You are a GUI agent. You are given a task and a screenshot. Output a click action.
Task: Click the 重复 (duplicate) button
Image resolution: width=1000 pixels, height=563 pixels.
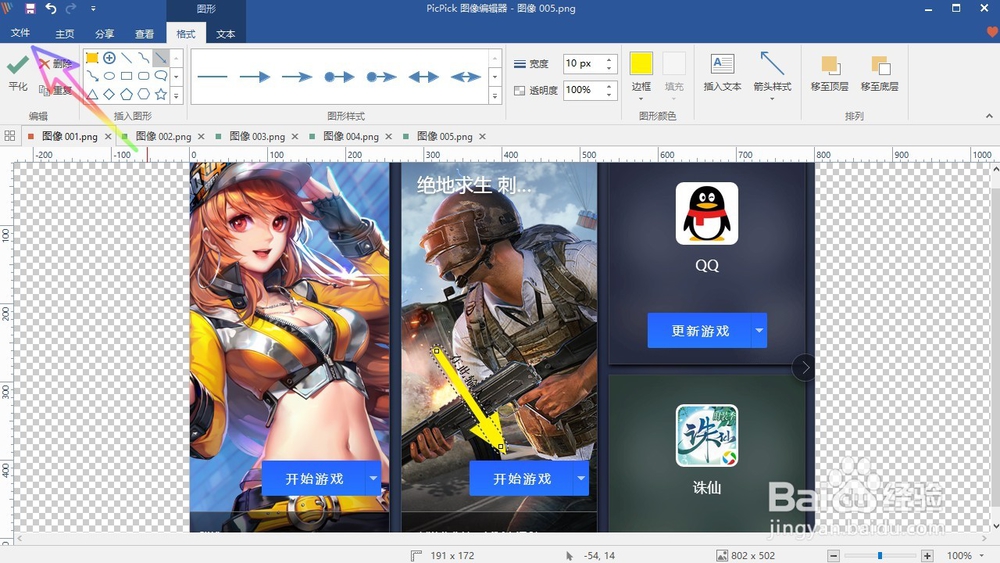55,90
